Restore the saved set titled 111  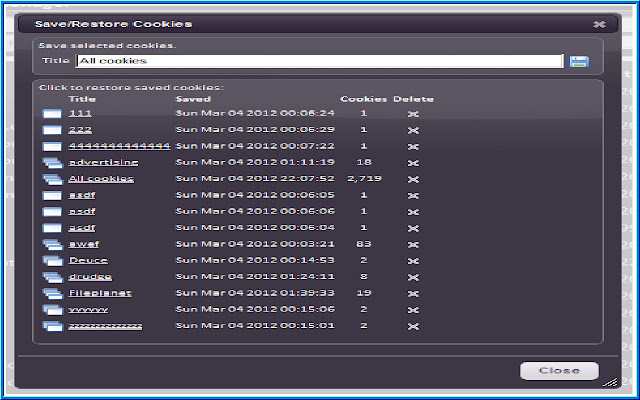pyautogui.click(x=80, y=113)
